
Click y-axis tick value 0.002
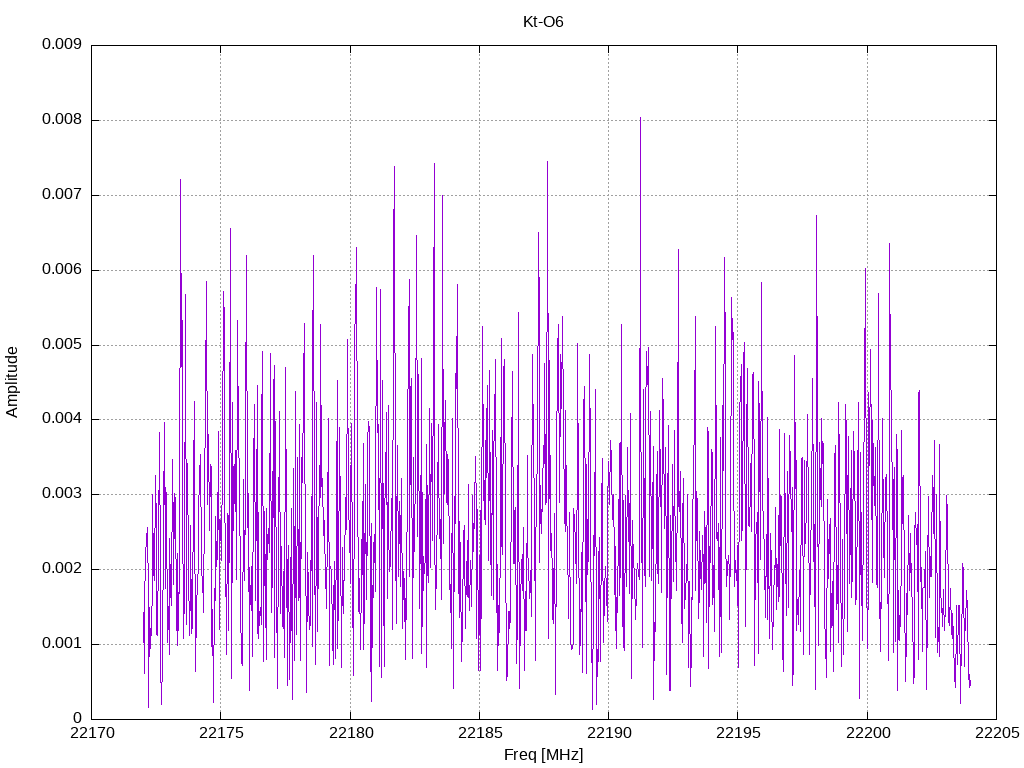point(62,569)
